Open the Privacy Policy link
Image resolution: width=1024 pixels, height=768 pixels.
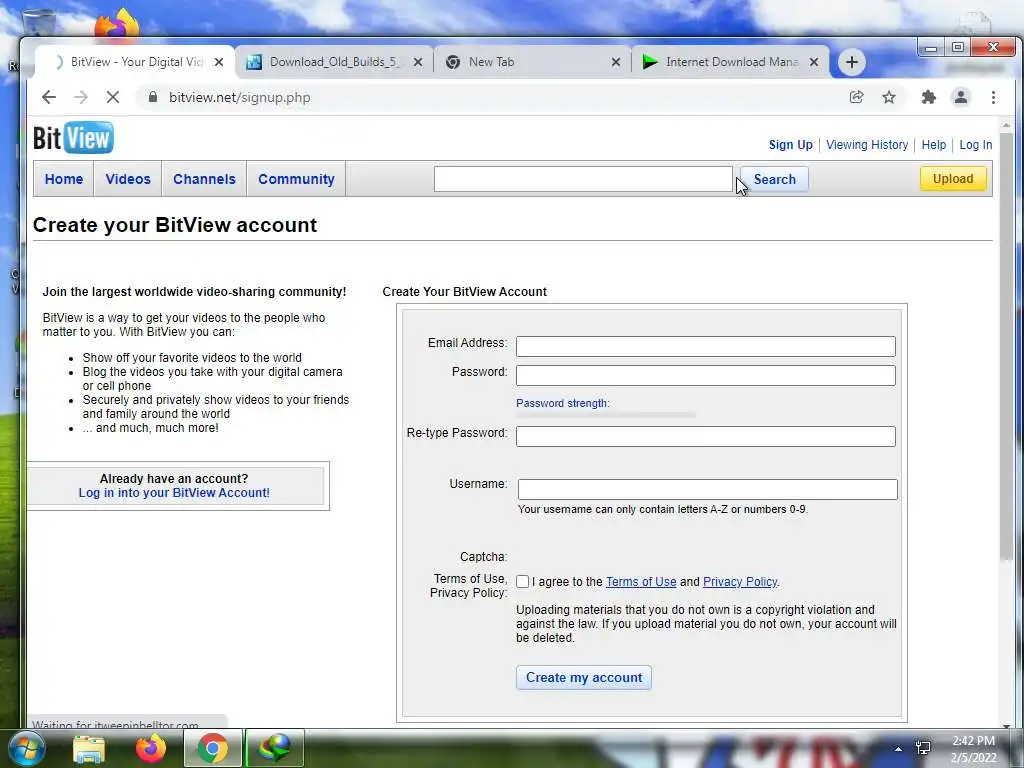(740, 582)
